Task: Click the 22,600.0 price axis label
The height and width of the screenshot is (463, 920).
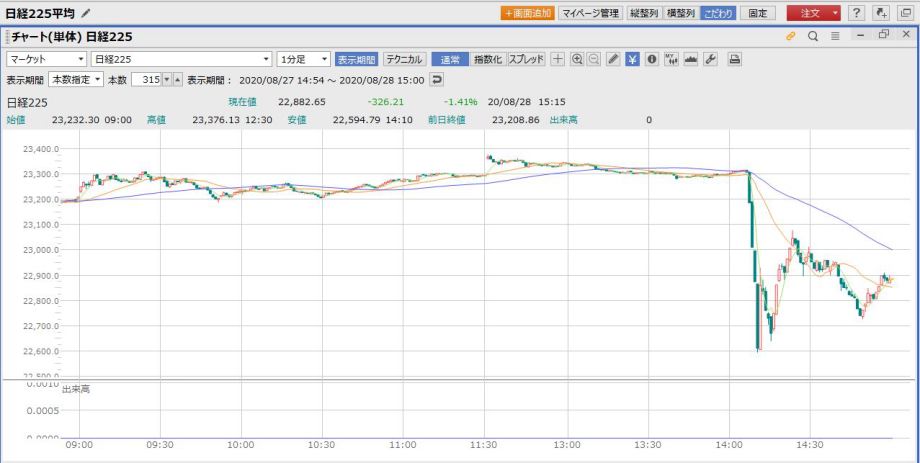Action: point(40,352)
